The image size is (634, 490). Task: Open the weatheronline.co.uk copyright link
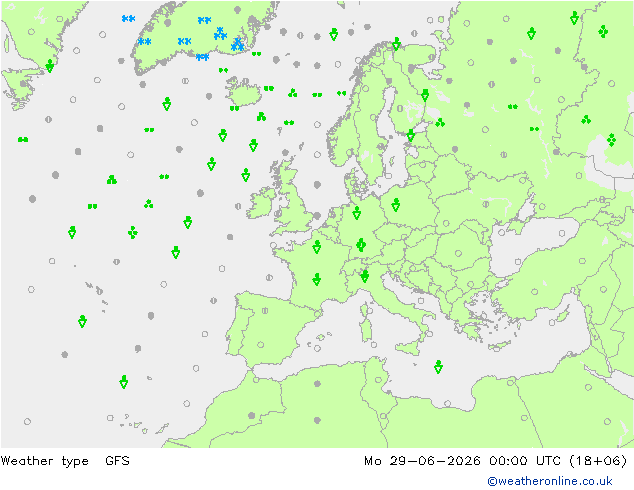tap(549, 481)
